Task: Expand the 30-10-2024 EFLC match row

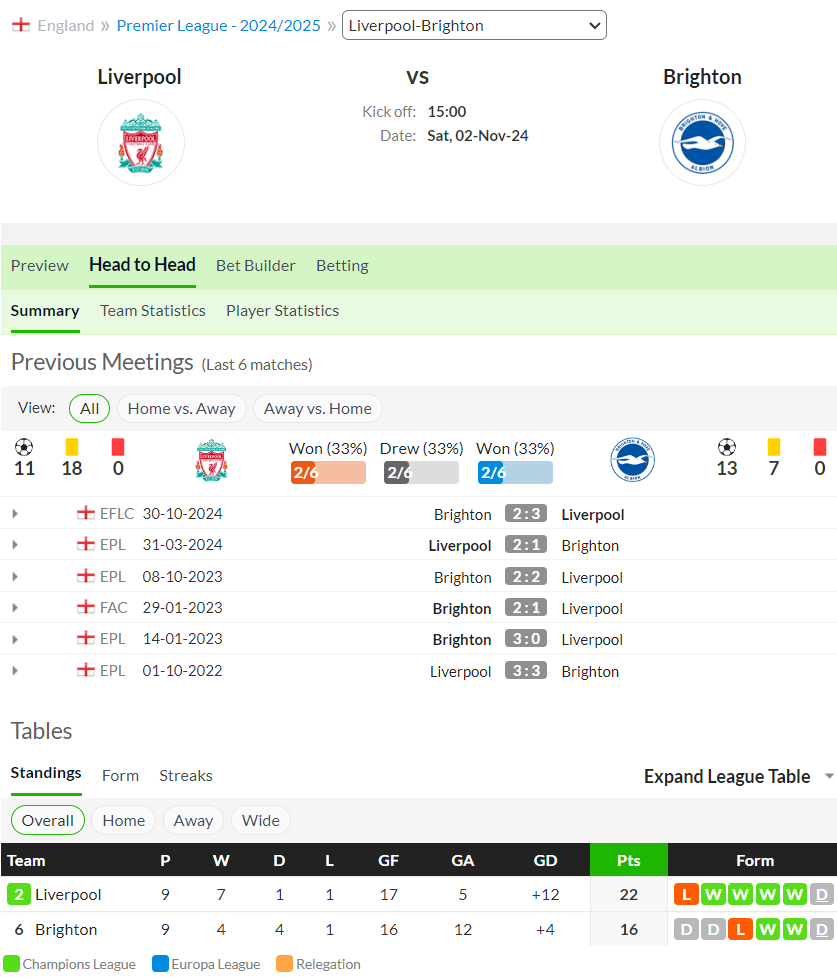Action: pyautogui.click(x=15, y=514)
